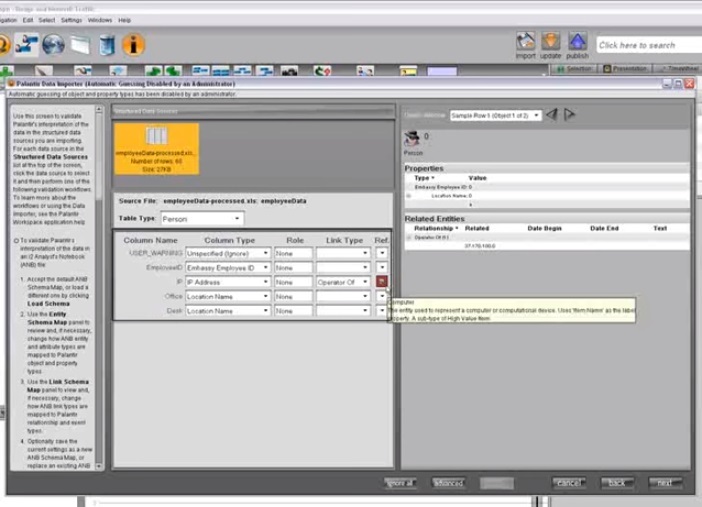Click the two-people icon in second toolbar
This screenshot has width=702, height=507.
(365, 71)
